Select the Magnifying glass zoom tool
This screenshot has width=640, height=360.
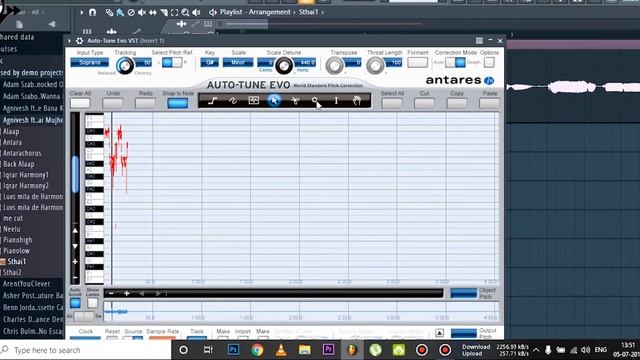point(315,100)
